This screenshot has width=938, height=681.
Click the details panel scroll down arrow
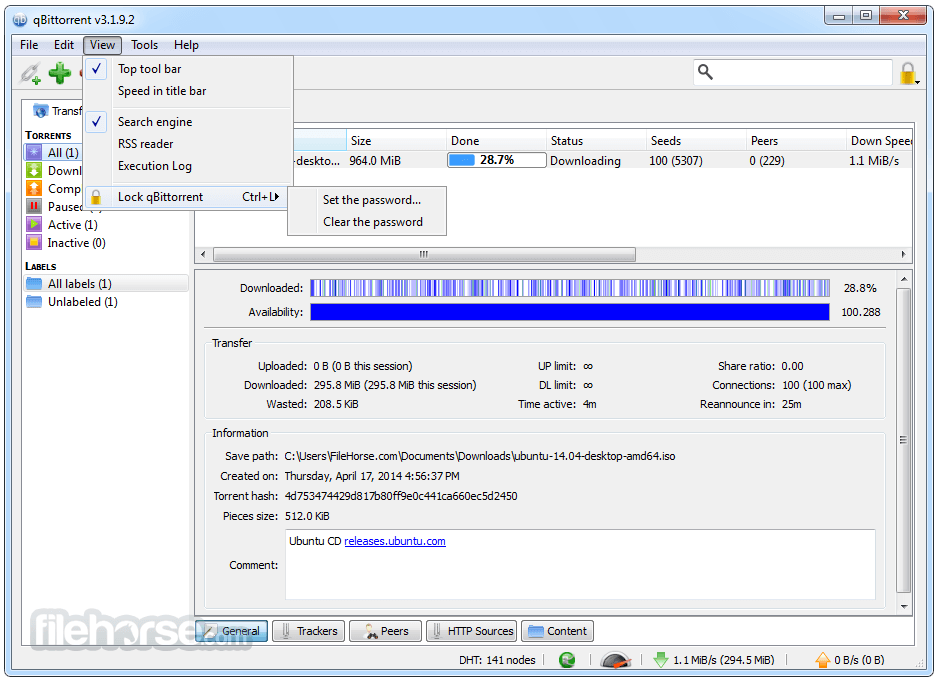pyautogui.click(x=904, y=607)
